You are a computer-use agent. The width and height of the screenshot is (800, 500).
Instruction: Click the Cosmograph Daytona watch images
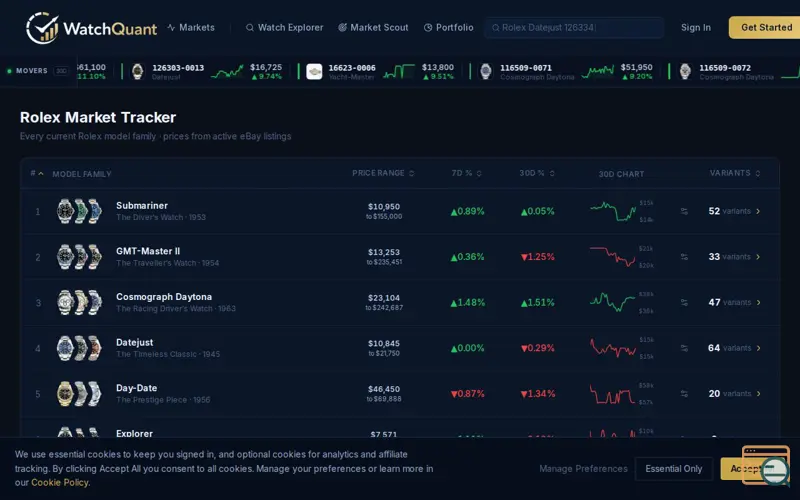[x=79, y=303]
